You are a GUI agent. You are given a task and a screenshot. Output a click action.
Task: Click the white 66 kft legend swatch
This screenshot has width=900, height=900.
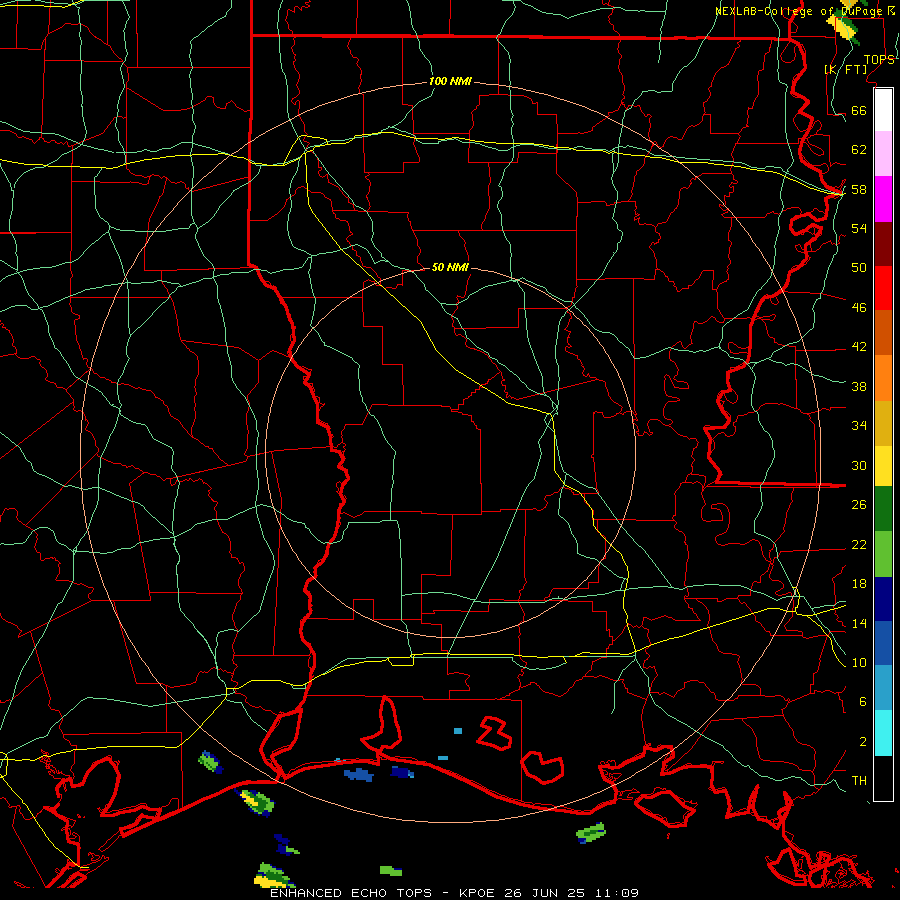coord(883,110)
